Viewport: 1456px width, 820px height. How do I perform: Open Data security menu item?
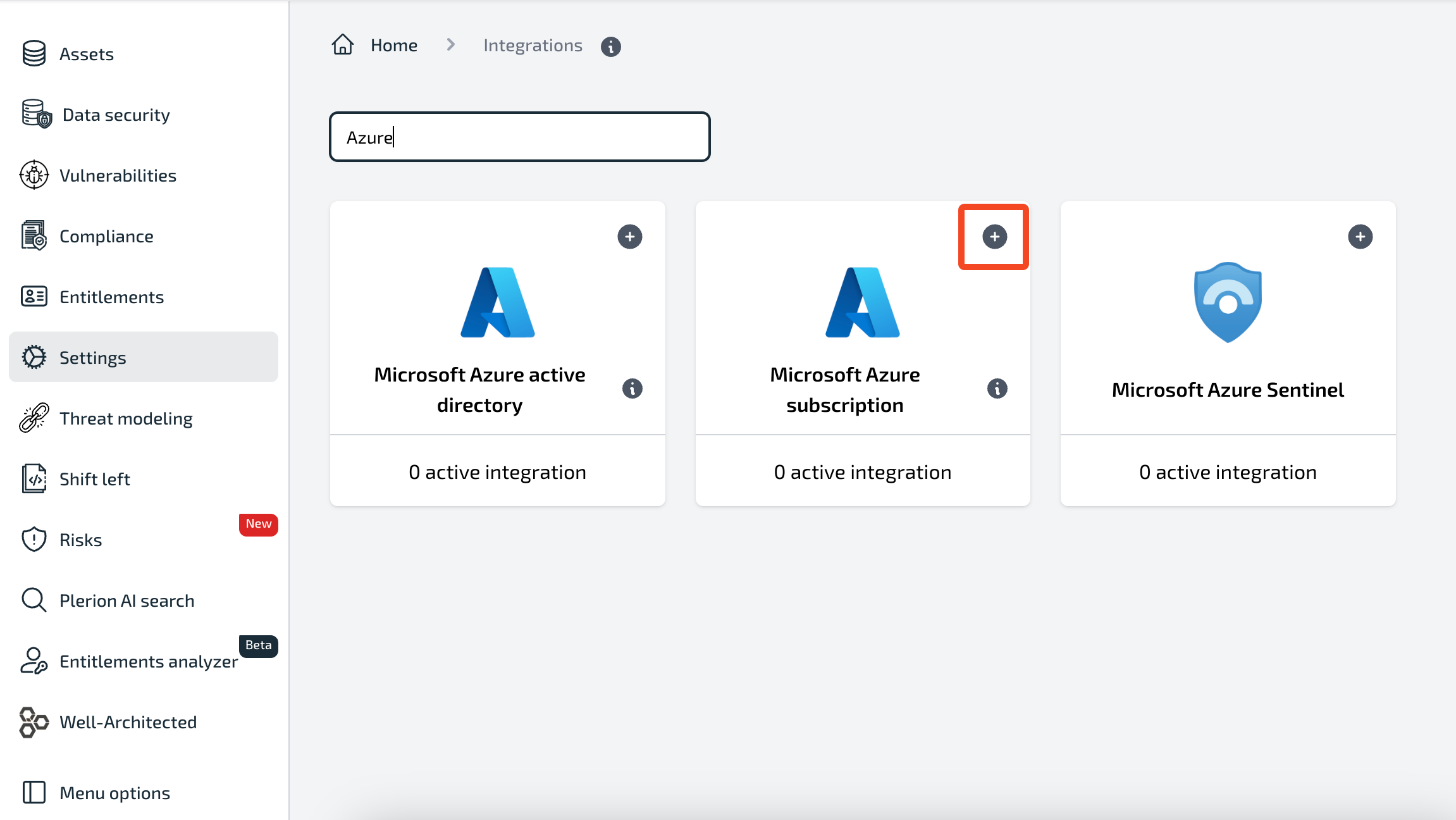[x=144, y=115]
